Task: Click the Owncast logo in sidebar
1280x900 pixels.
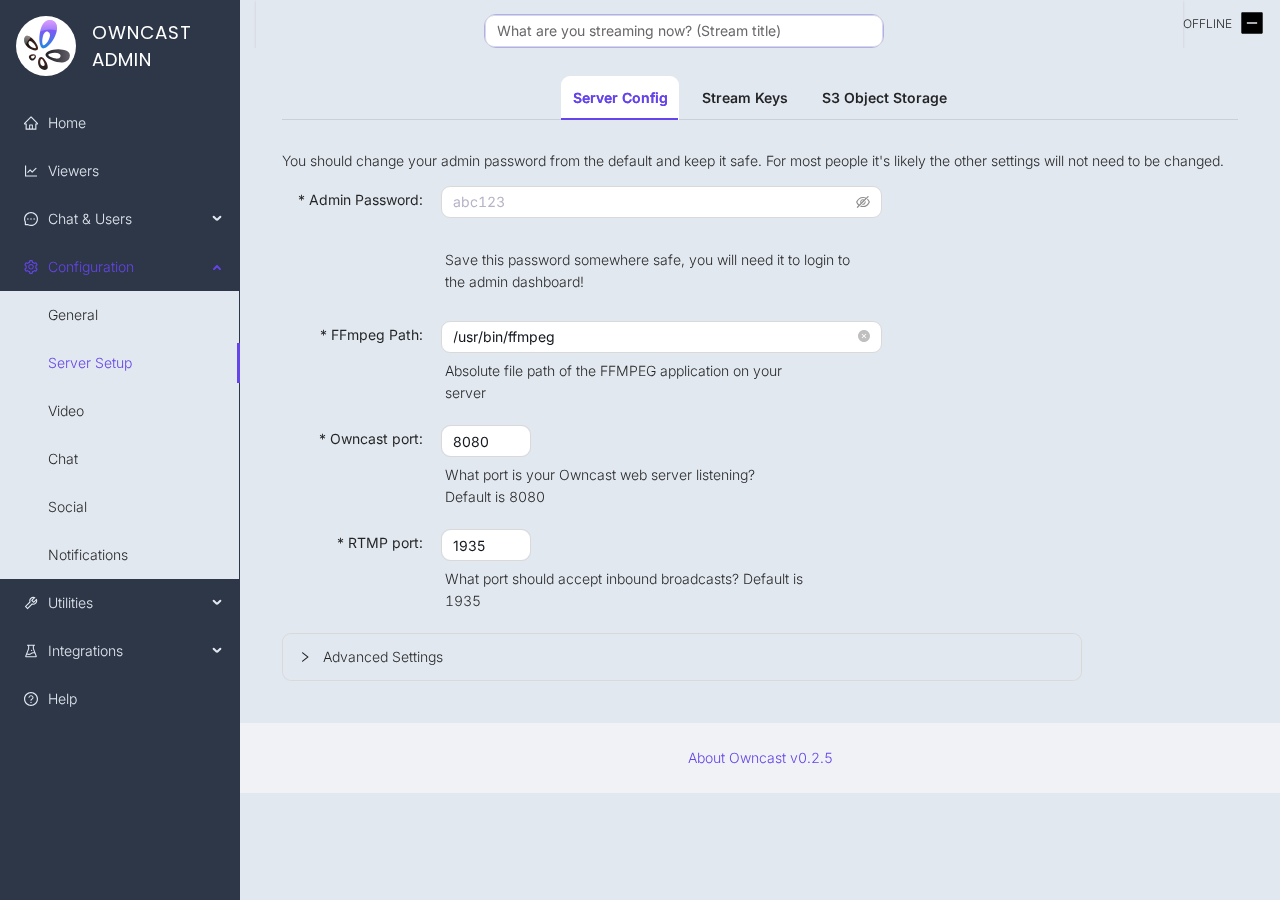Action: tap(46, 46)
